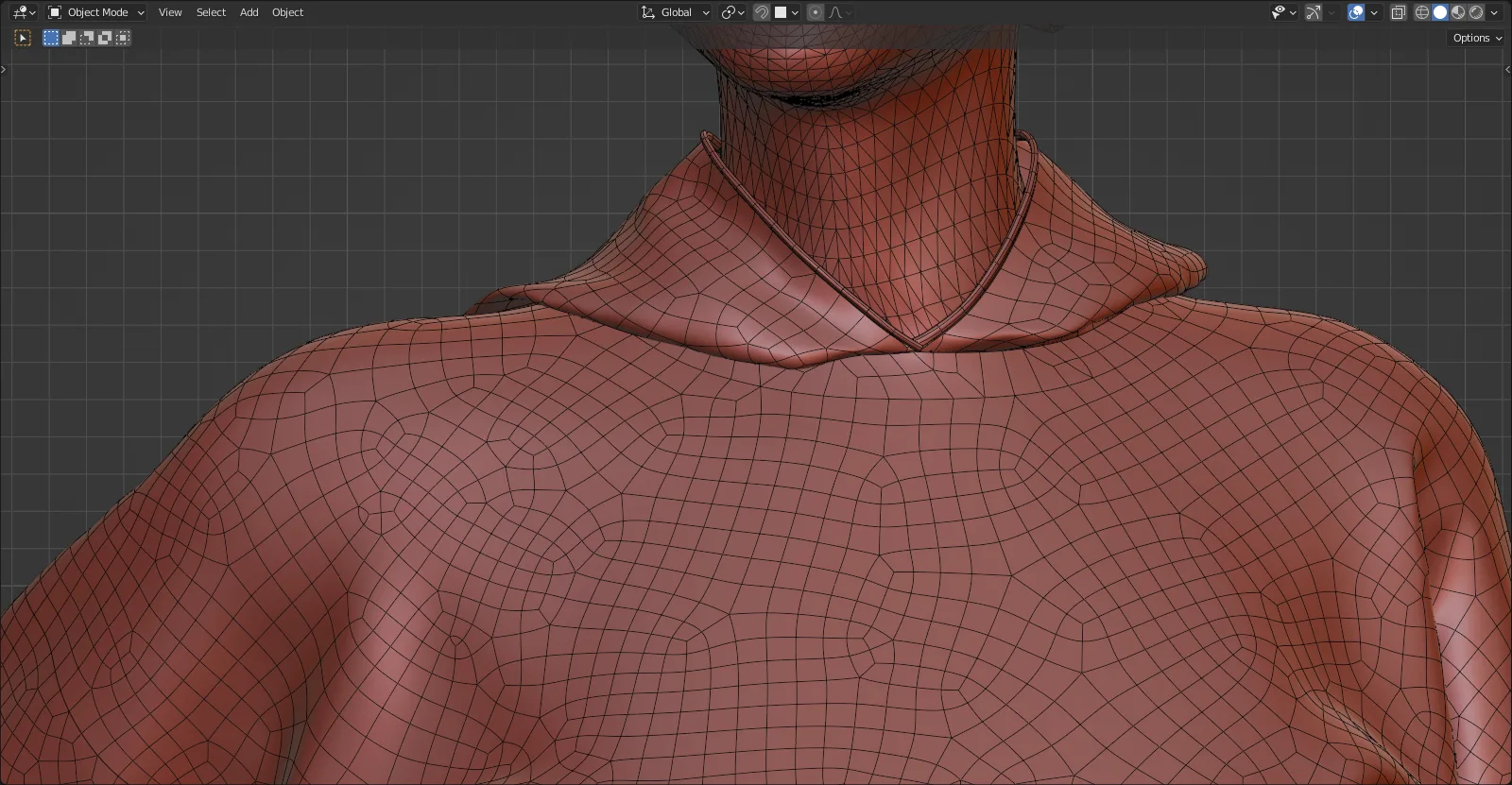This screenshot has height=785, width=1512.
Task: Open selectability and visibility dropdown
Action: tap(1283, 12)
